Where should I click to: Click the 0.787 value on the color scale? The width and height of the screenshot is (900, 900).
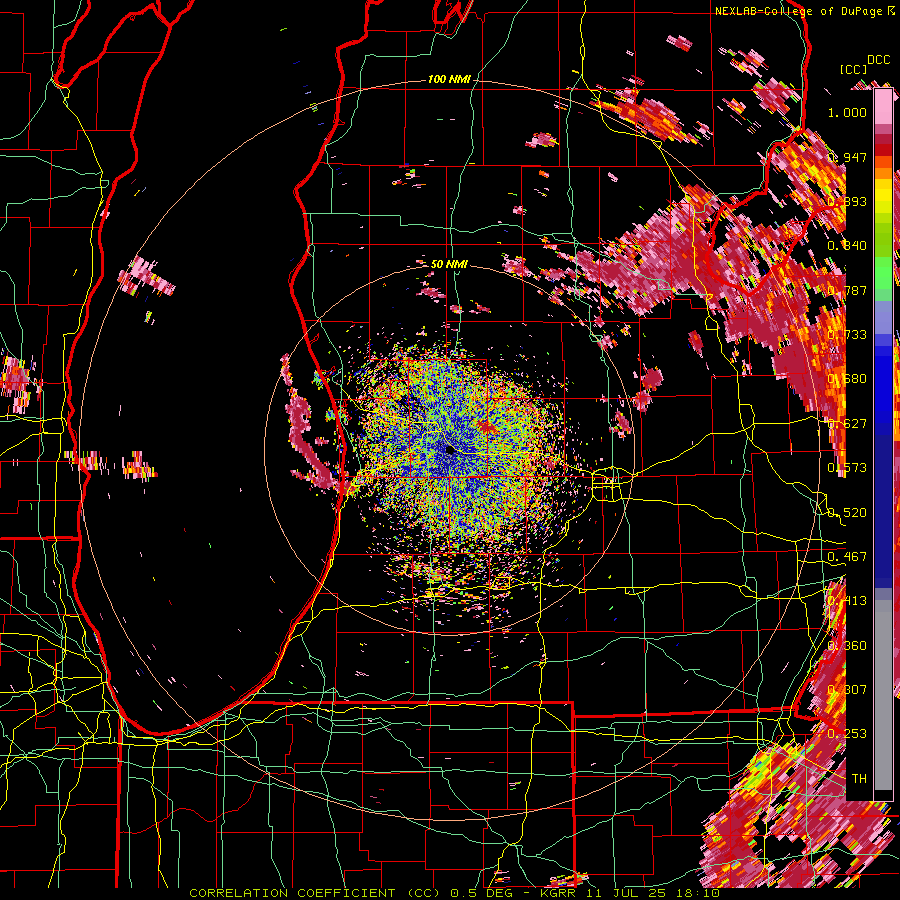[847, 290]
